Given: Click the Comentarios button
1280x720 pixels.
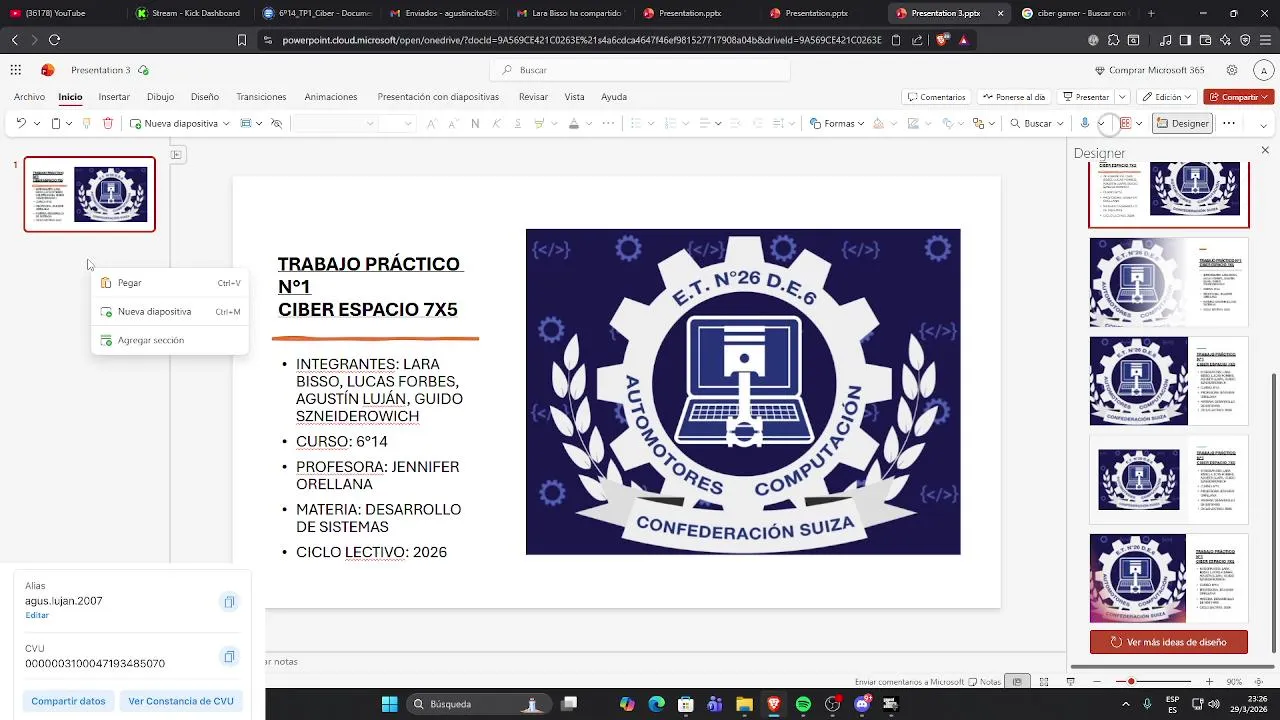Looking at the screenshot, I should [x=934, y=97].
